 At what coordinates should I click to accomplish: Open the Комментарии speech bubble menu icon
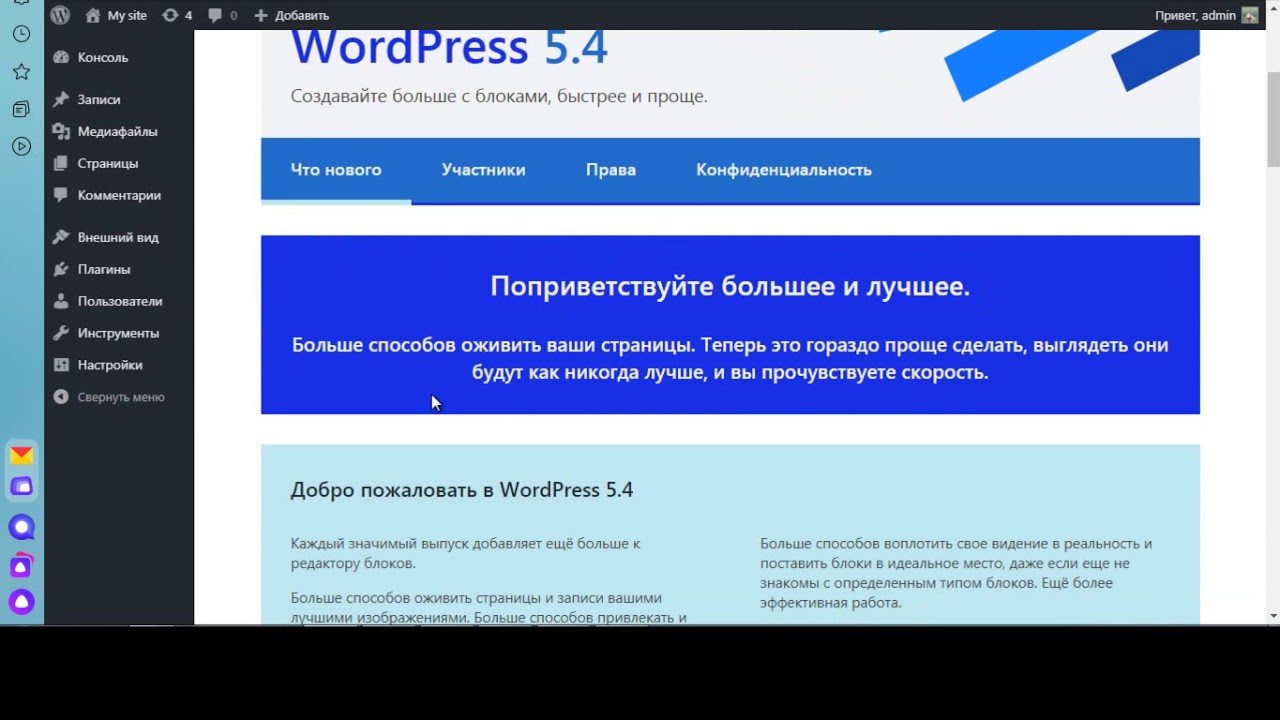(x=61, y=196)
